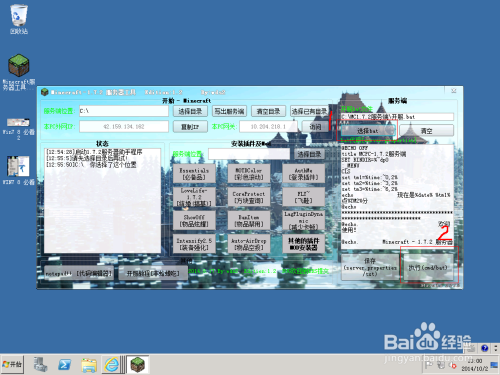Open Windows Explorer from the taskbar
The height and width of the screenshot is (375, 500).
point(88,364)
